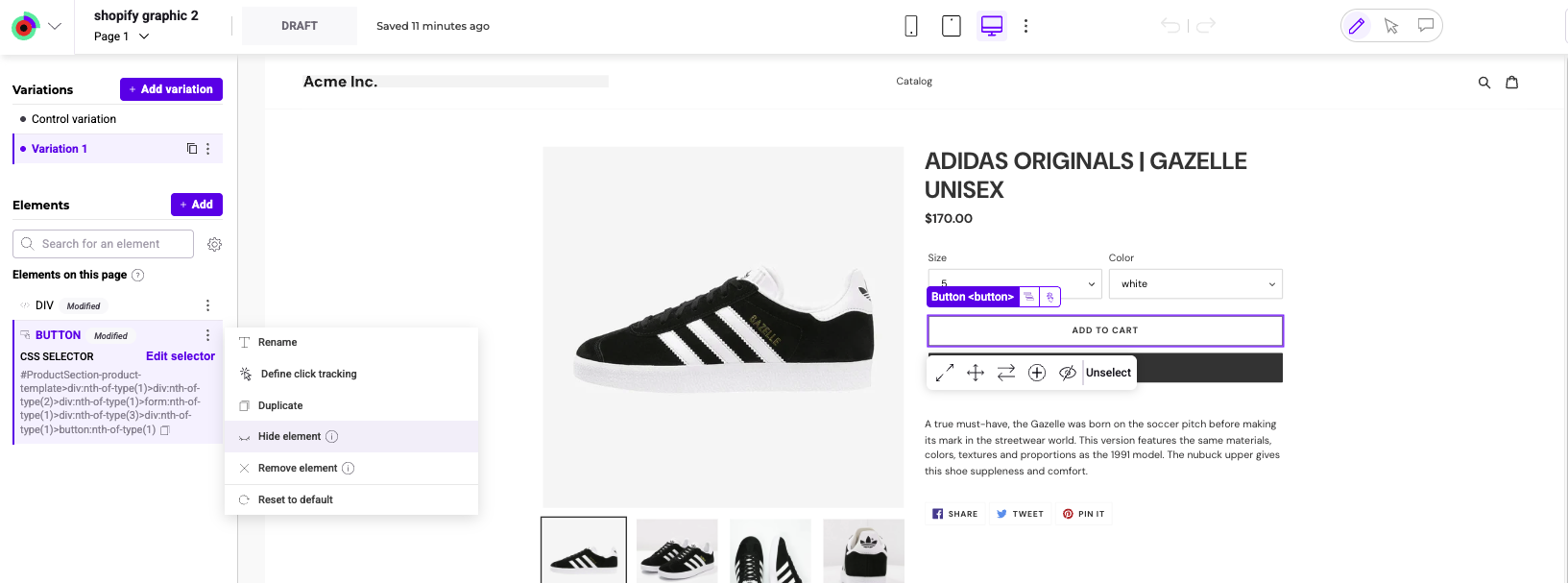Click the Edit selector link

coord(181,356)
